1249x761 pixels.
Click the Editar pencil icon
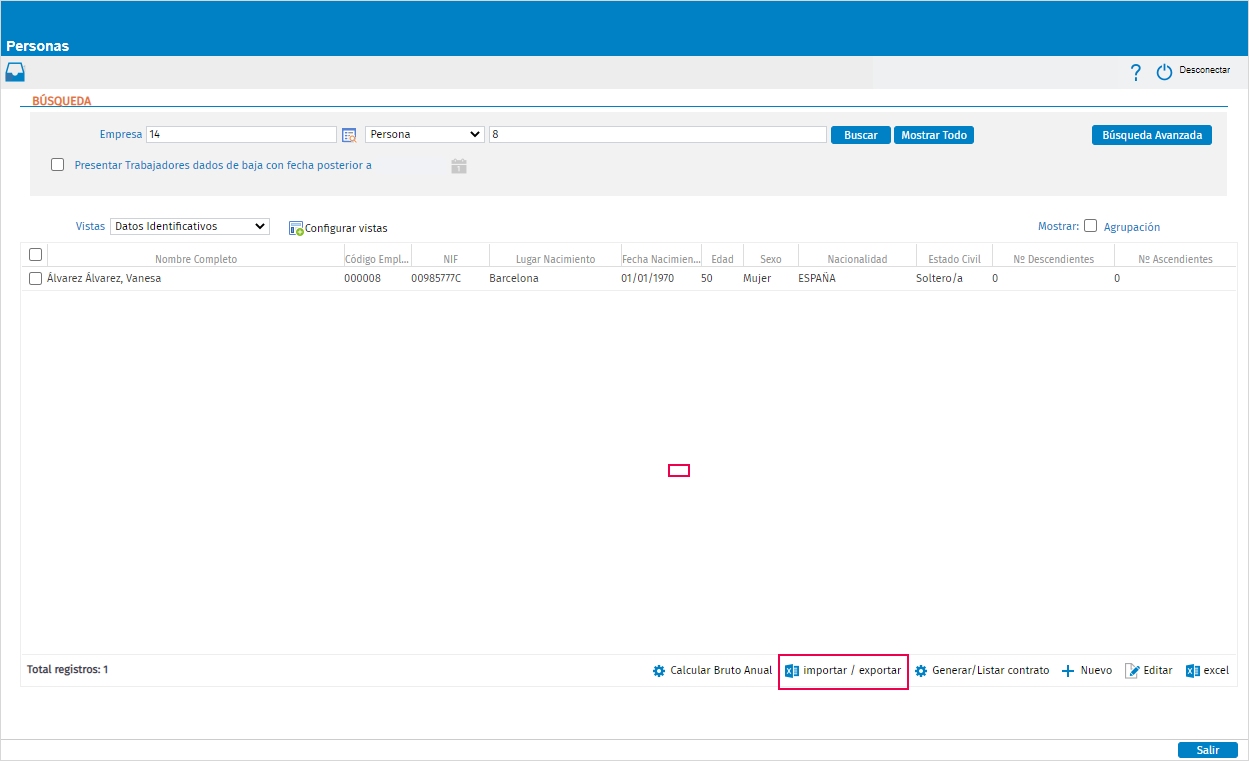pyautogui.click(x=1132, y=671)
